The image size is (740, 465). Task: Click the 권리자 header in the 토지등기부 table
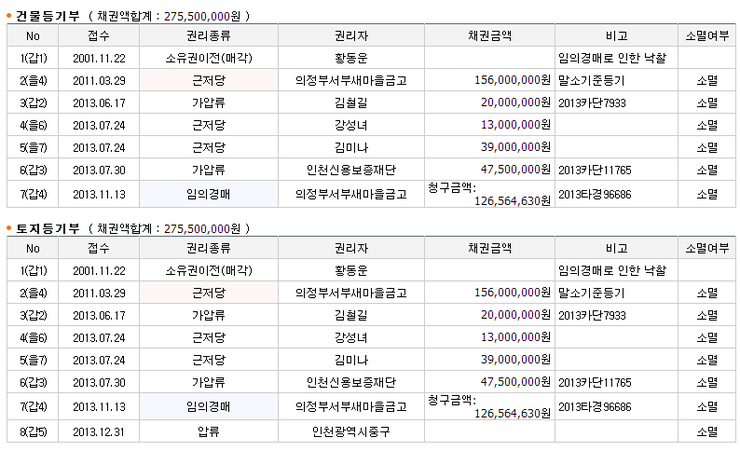(x=351, y=248)
